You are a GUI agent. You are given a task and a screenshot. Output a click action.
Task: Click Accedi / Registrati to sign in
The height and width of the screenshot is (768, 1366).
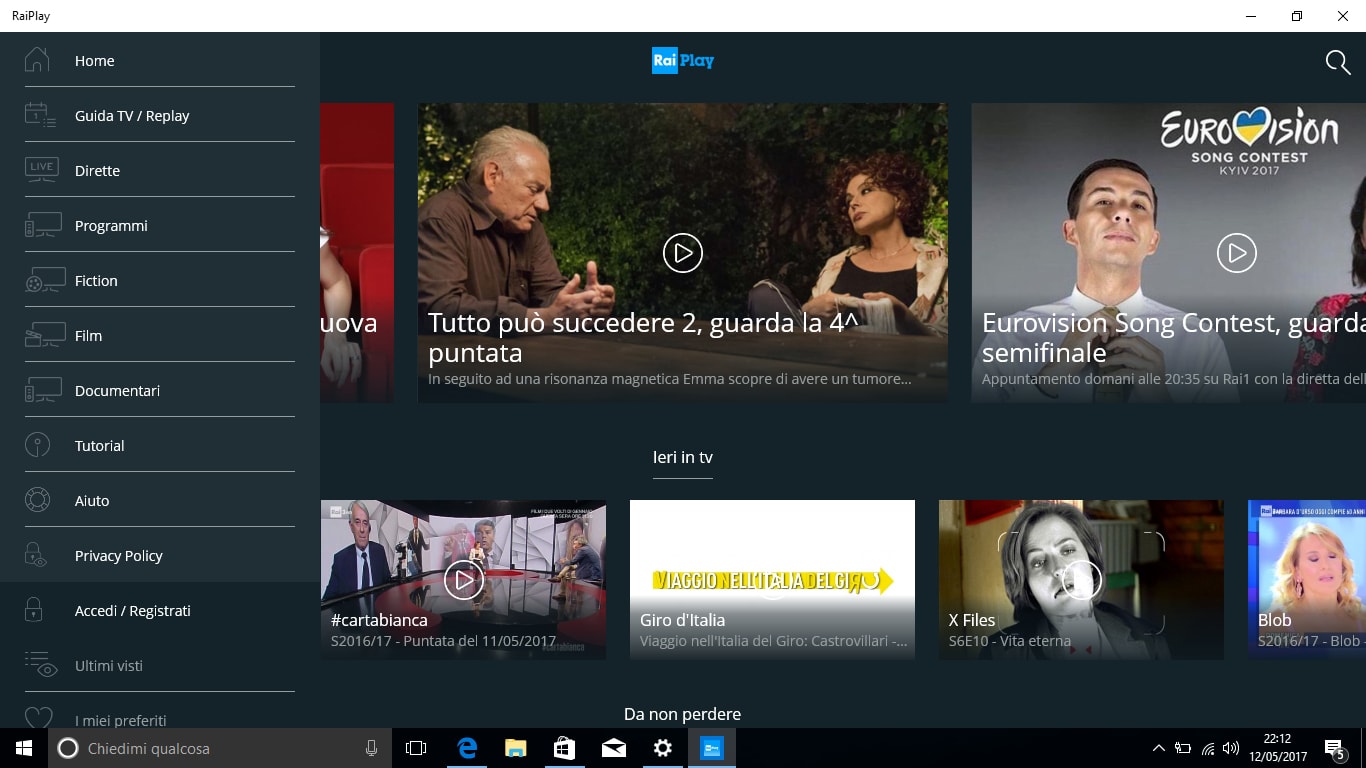[160, 610]
